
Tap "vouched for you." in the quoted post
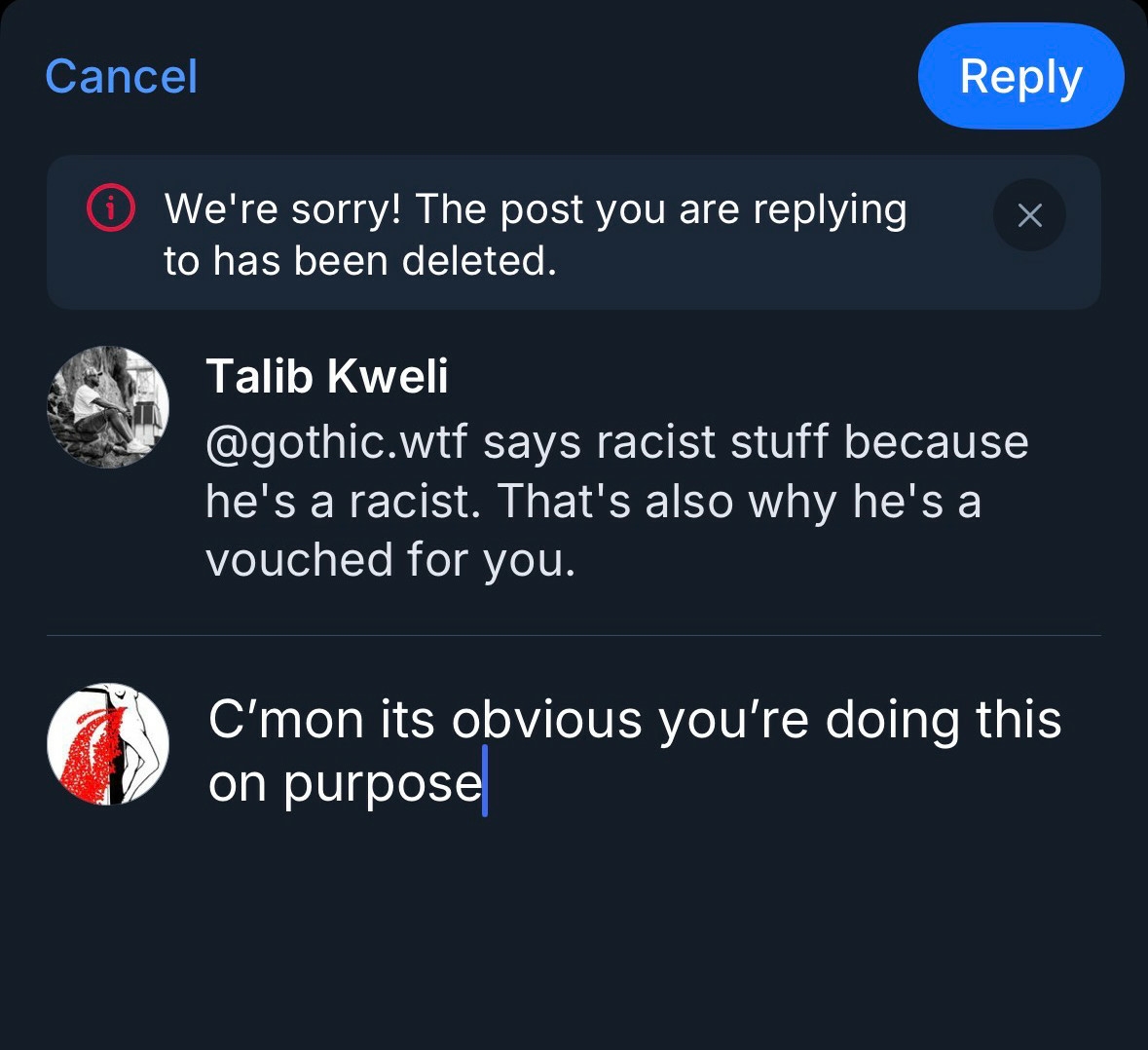[x=390, y=560]
